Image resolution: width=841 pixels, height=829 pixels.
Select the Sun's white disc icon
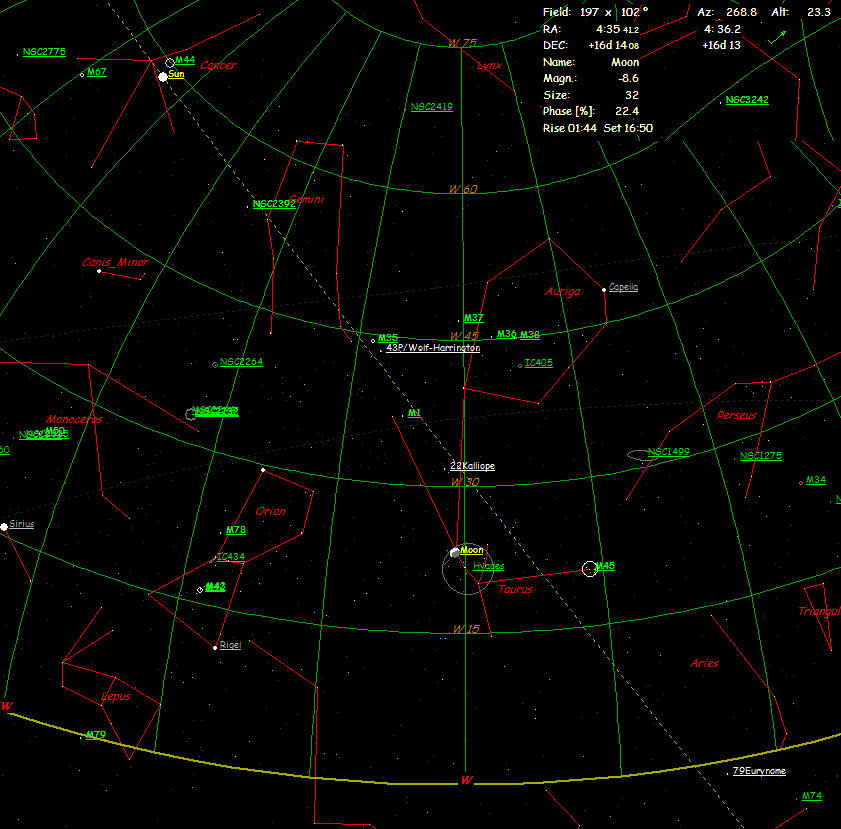coord(162,76)
